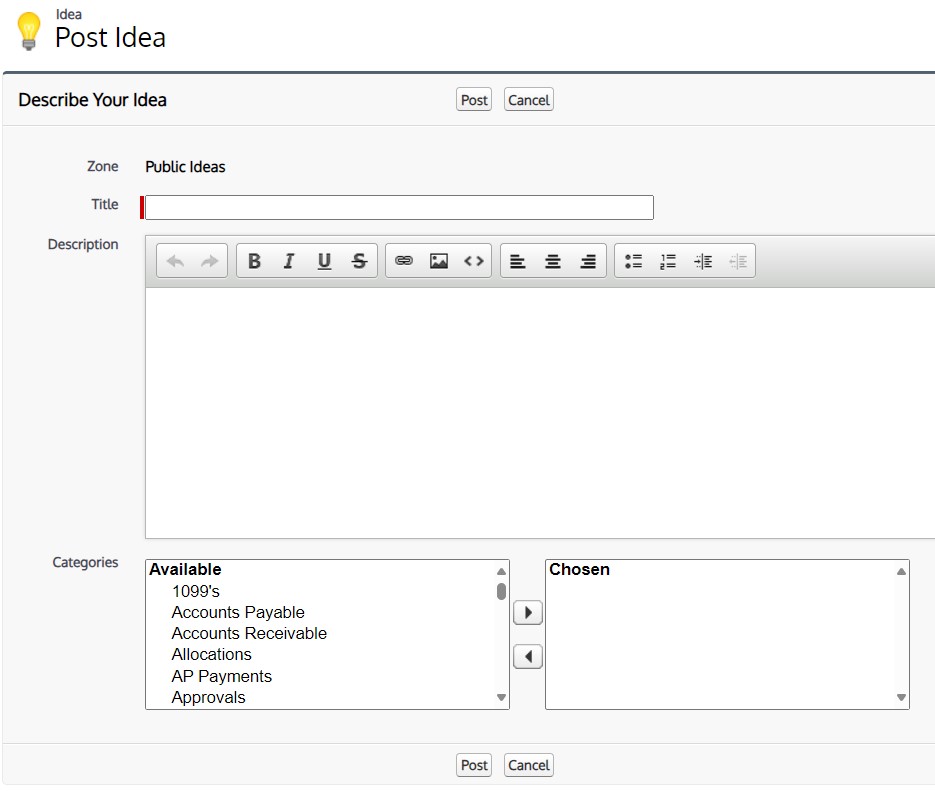This screenshot has height=792, width=935.
Task: Remove chosen category with left arrow
Action: point(527,657)
